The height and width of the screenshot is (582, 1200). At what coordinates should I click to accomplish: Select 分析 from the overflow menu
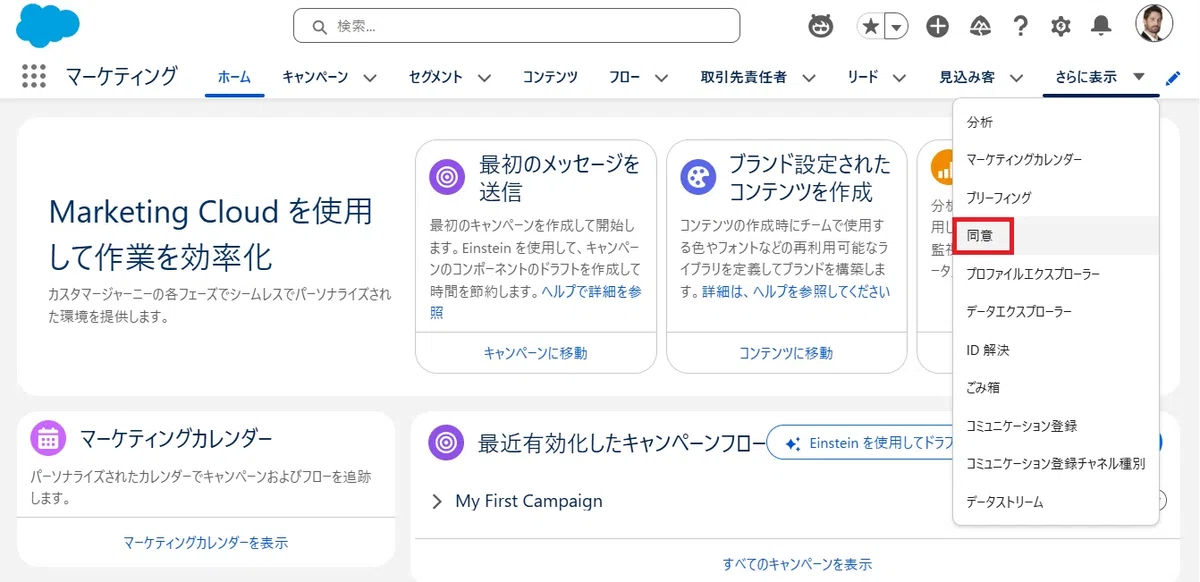coord(1056,122)
